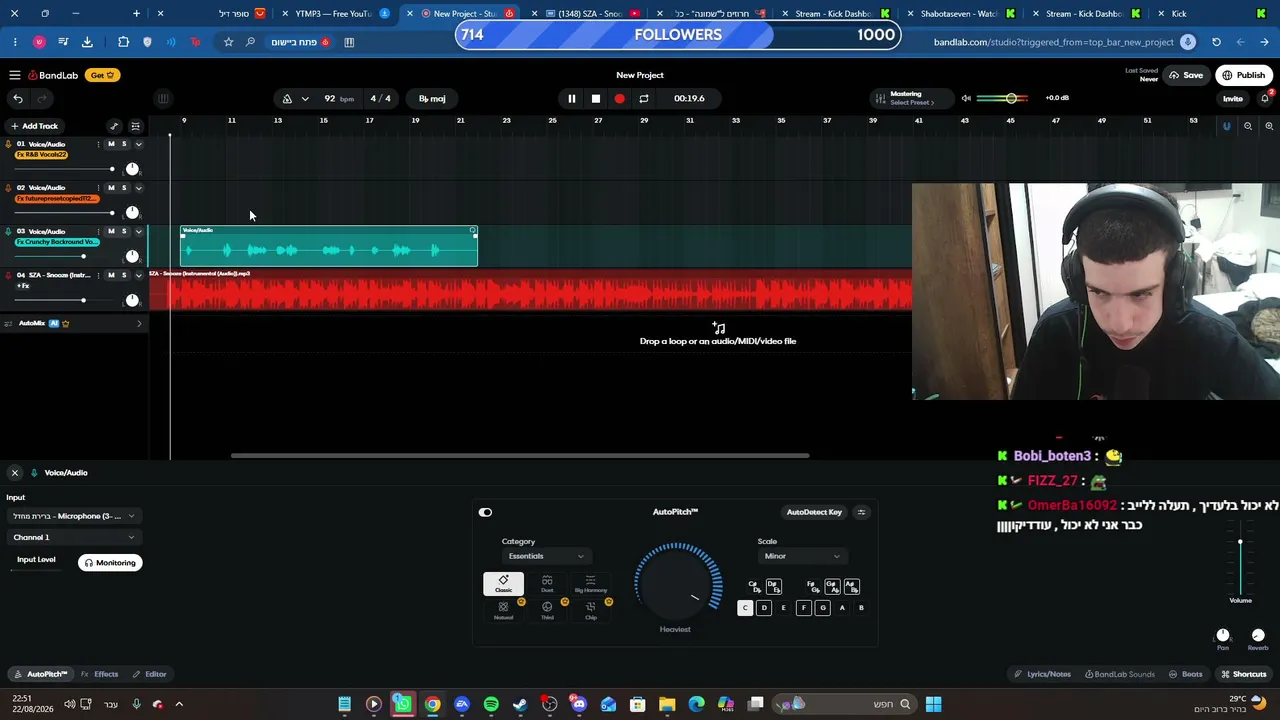
Task: Open Spotify from the Windows taskbar
Action: [x=491, y=704]
